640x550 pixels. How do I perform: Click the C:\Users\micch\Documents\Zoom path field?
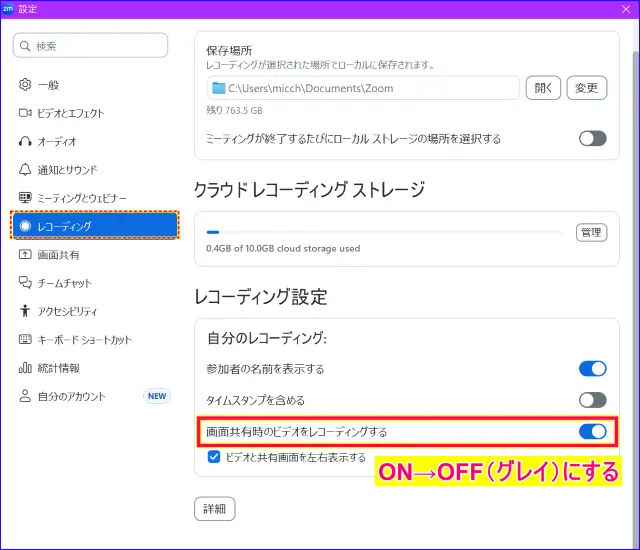(363, 88)
